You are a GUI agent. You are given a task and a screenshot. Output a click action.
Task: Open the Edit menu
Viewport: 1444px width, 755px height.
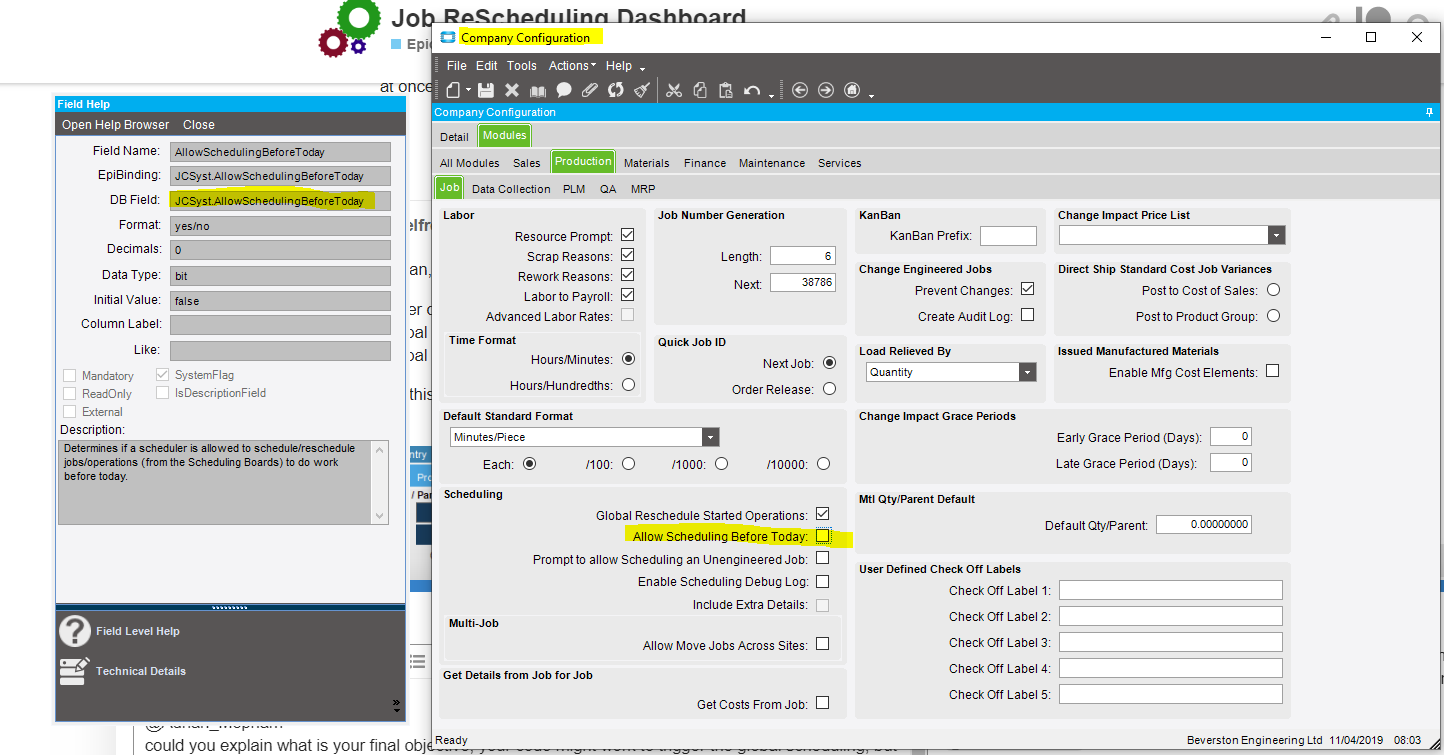[487, 66]
